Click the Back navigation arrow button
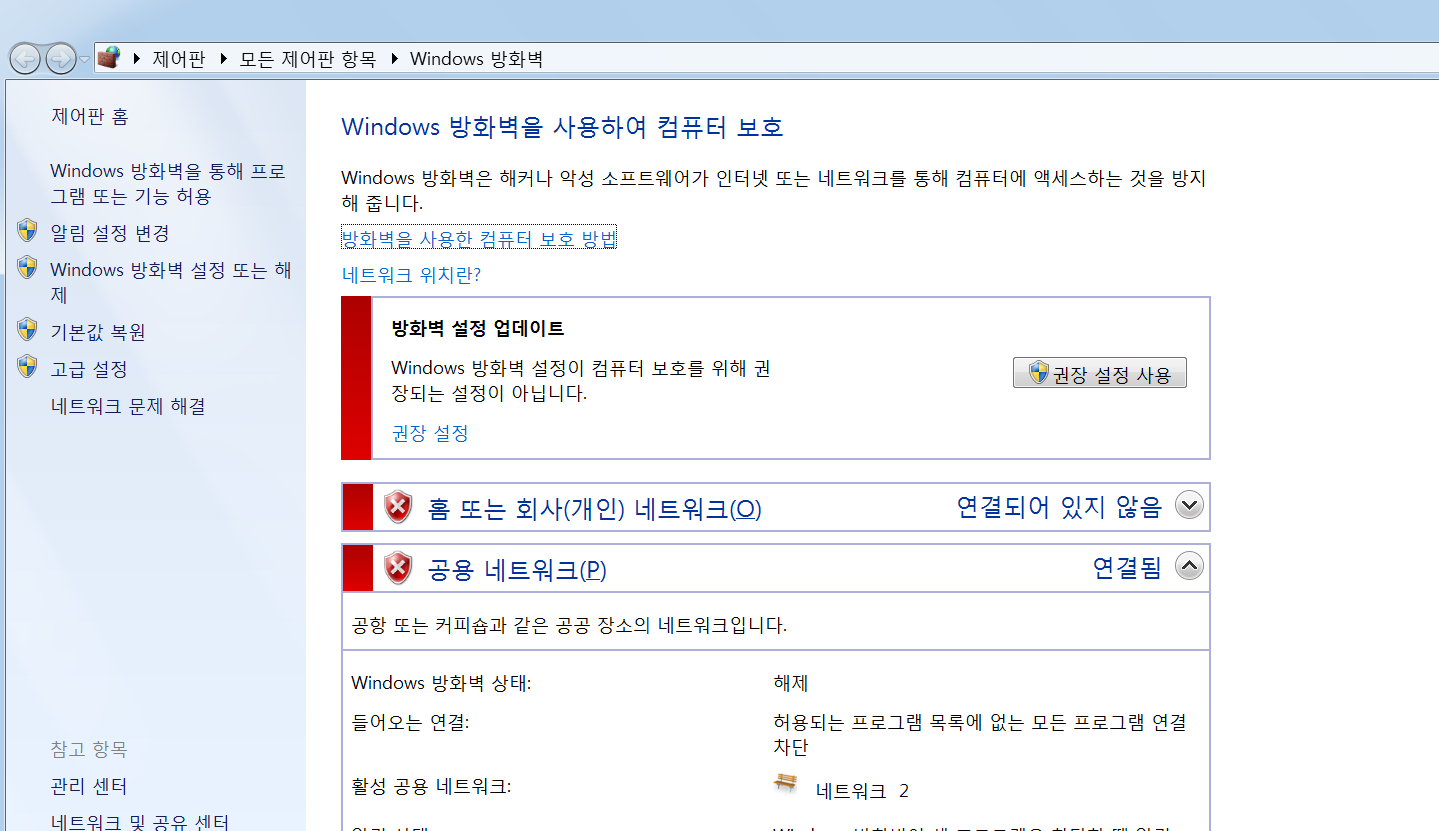This screenshot has width=1439, height=831. 25,59
